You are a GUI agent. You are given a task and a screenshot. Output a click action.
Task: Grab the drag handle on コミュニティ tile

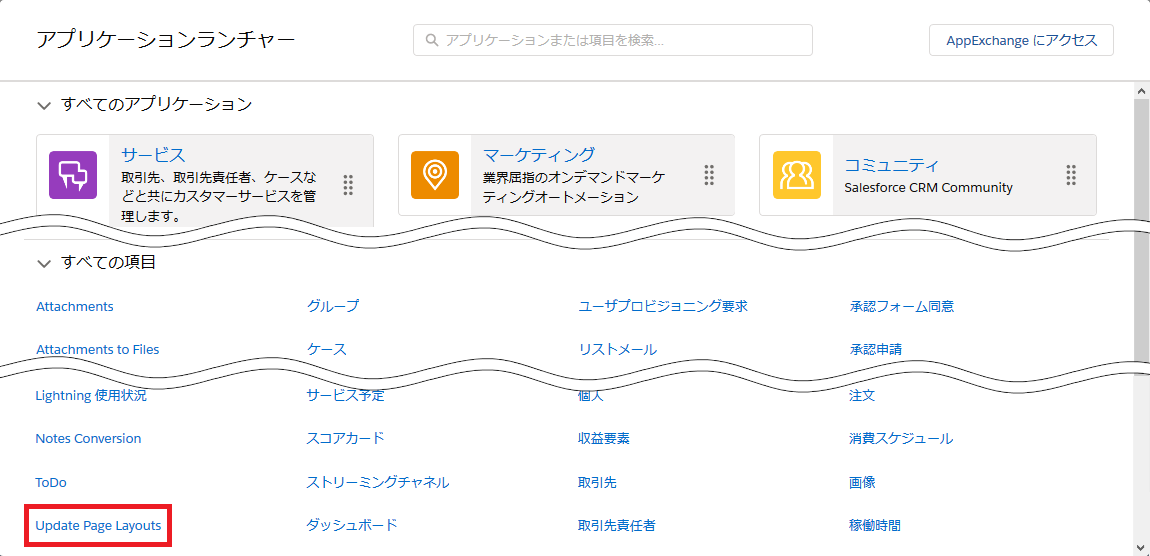coord(1071,175)
